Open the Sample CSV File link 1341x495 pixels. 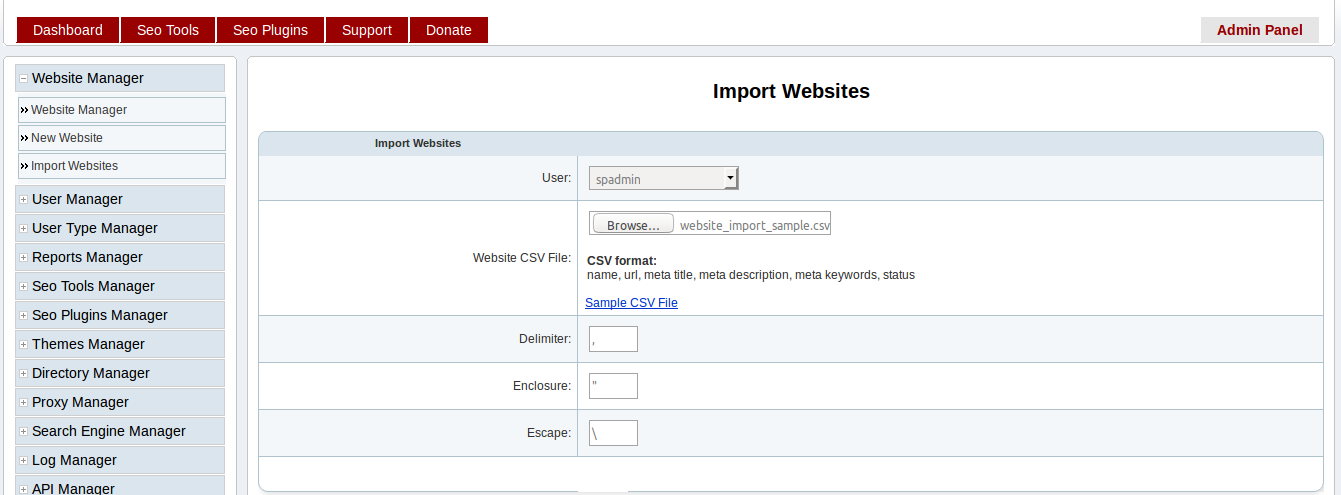click(631, 302)
